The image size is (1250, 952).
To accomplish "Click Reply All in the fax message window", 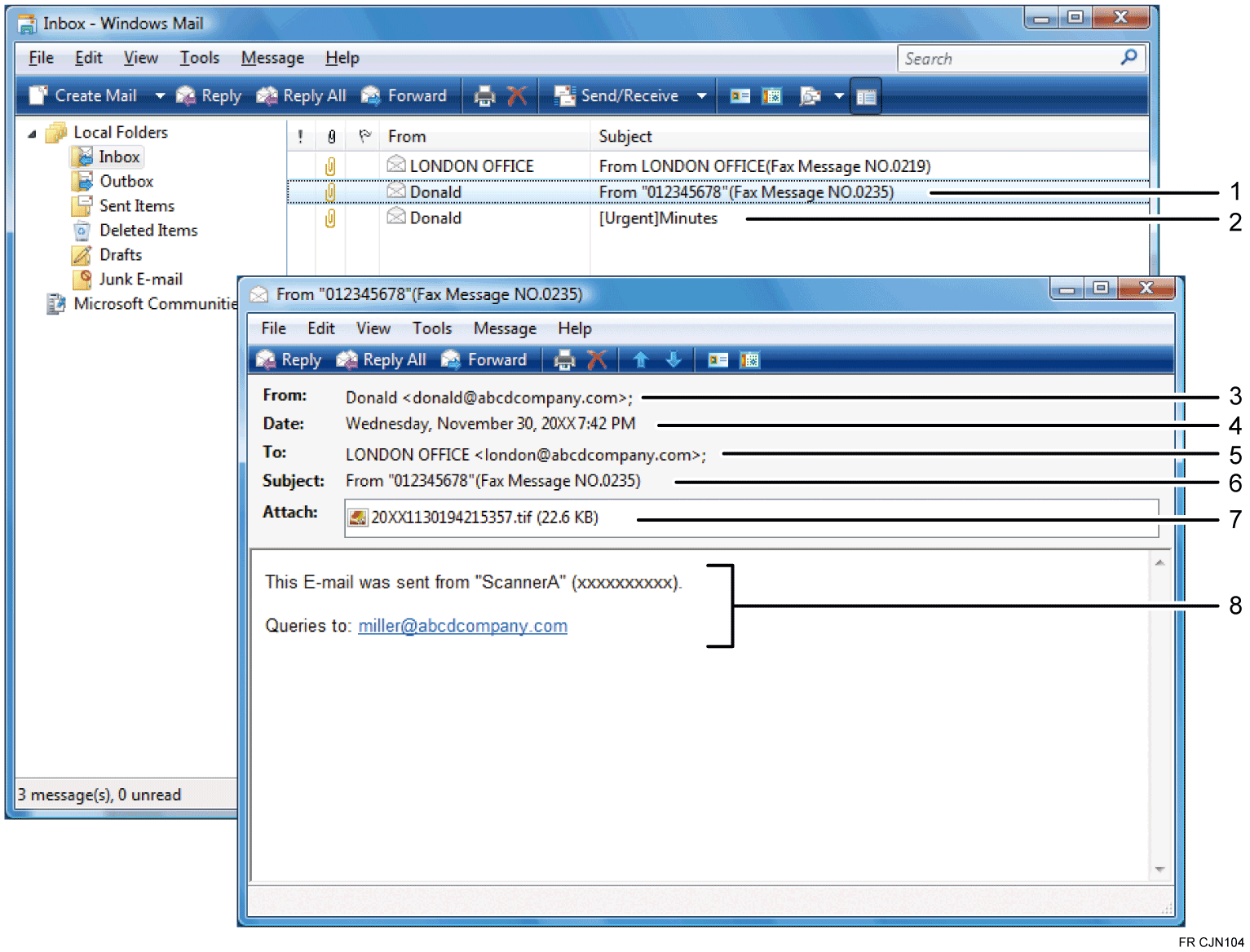I will pos(382,359).
